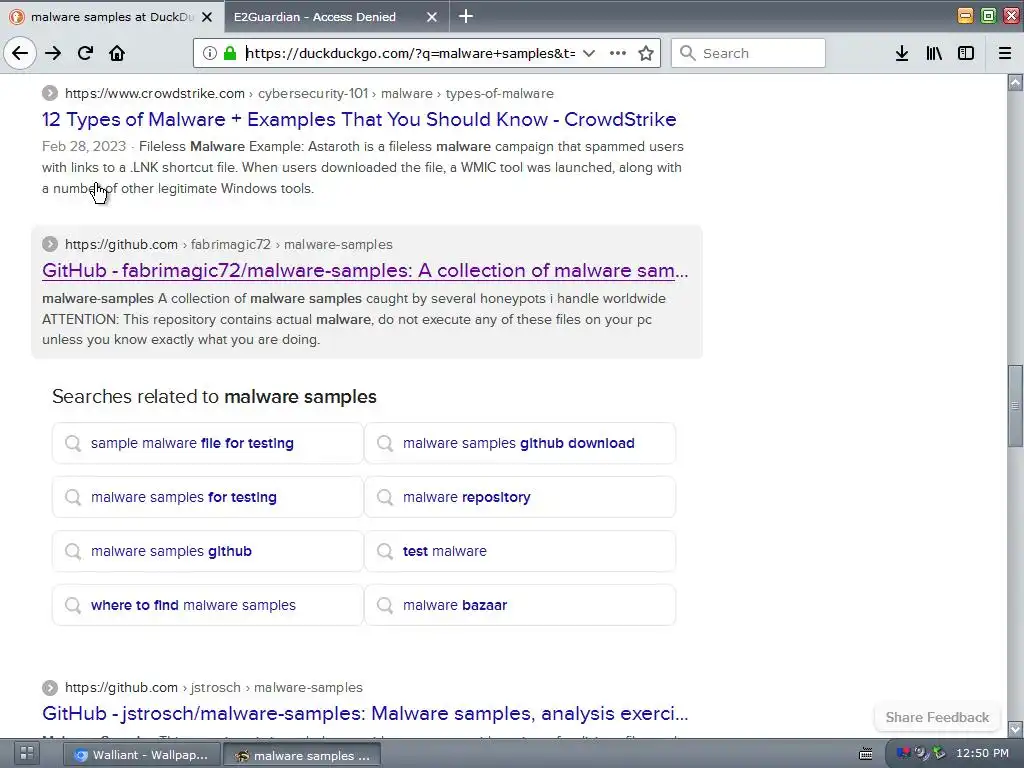Image resolution: width=1024 pixels, height=768 pixels.
Task: Focus the browser Search box
Action: pos(748,53)
